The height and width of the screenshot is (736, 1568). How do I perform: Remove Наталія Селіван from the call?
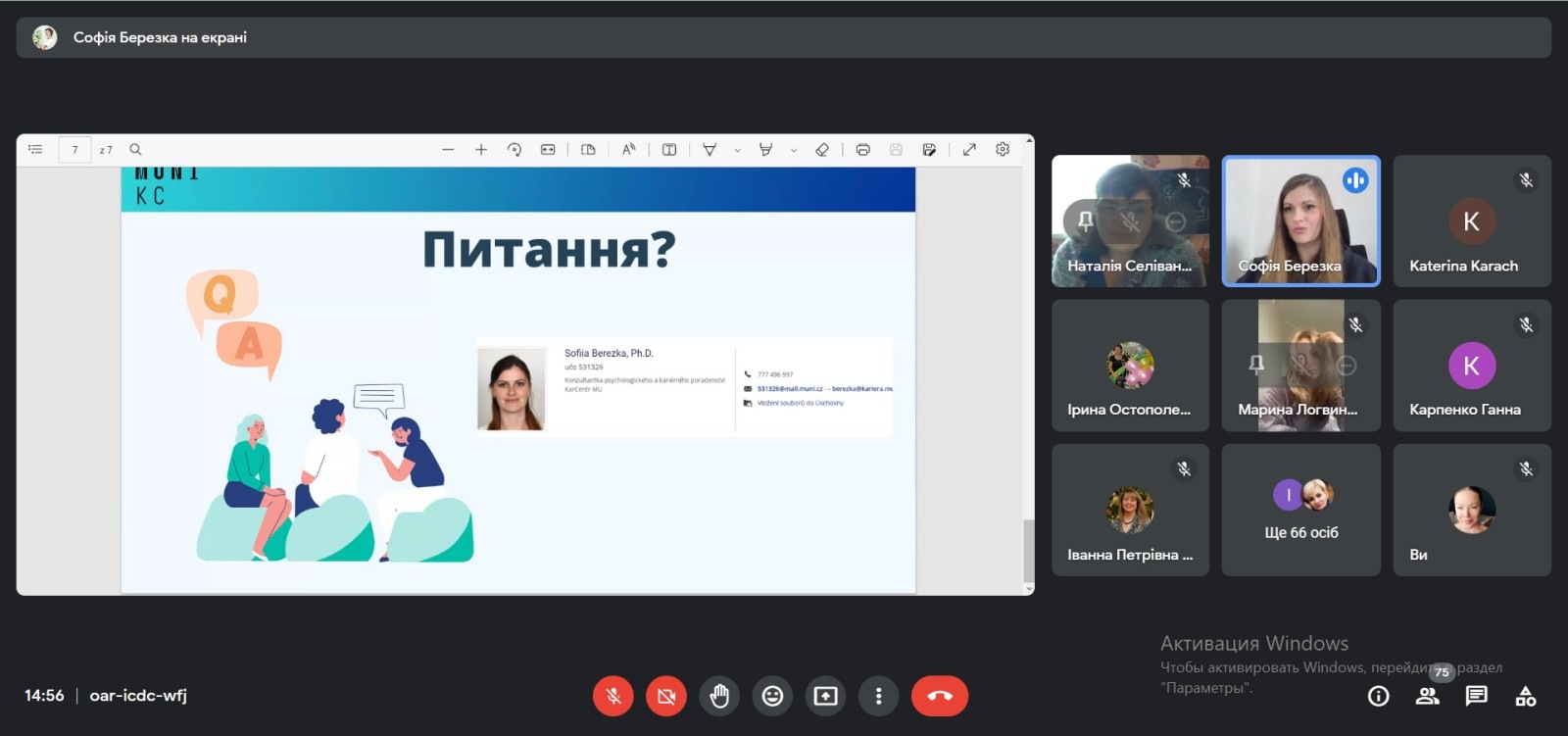coord(1176,221)
